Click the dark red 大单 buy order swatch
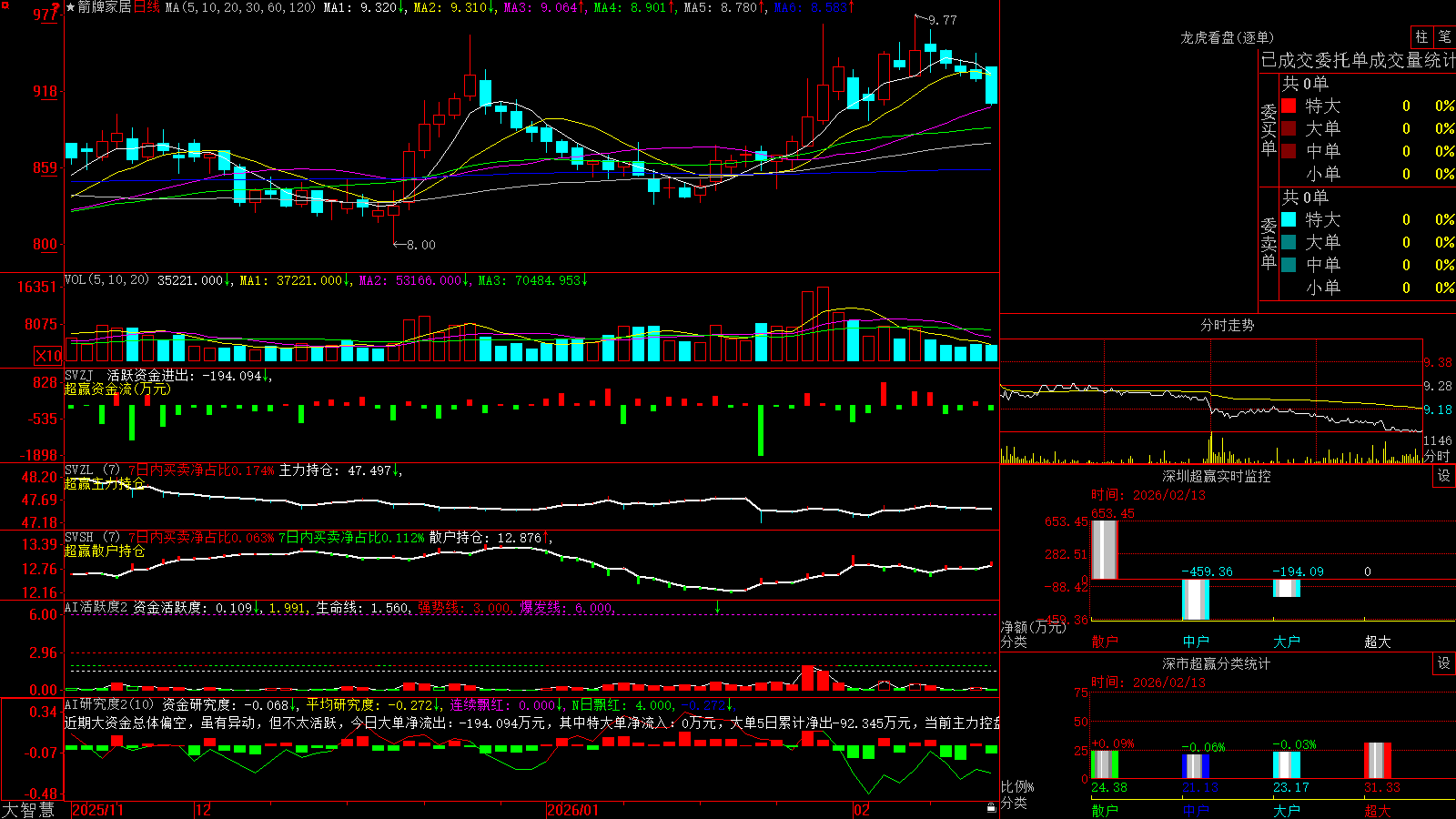 tap(1289, 128)
